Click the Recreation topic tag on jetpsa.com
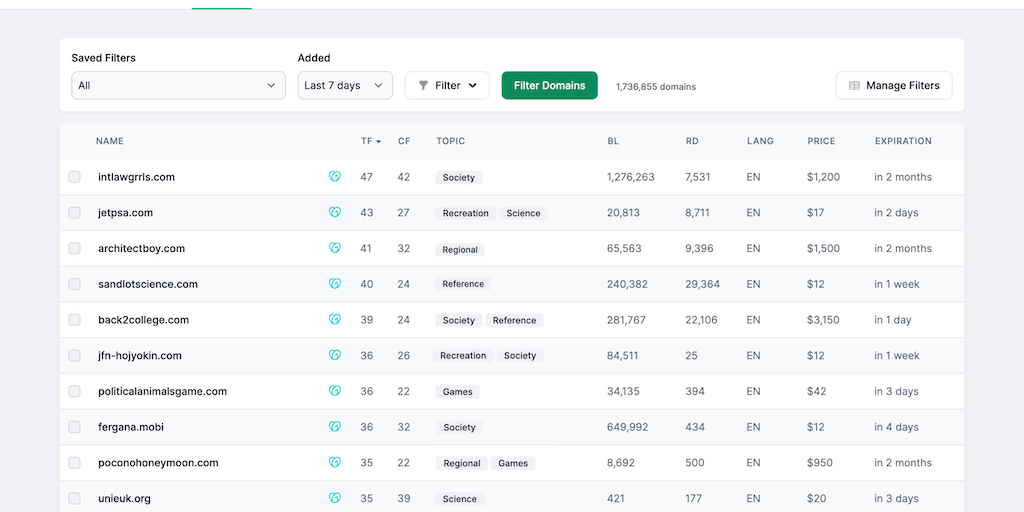Image resolution: width=1024 pixels, height=512 pixels. pos(466,213)
